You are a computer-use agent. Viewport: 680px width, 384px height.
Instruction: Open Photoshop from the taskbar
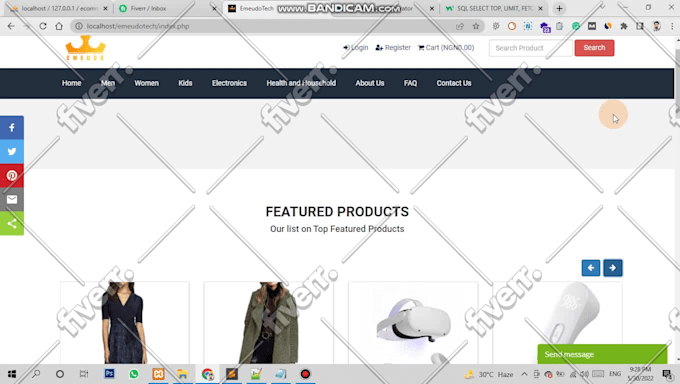[x=109, y=374]
